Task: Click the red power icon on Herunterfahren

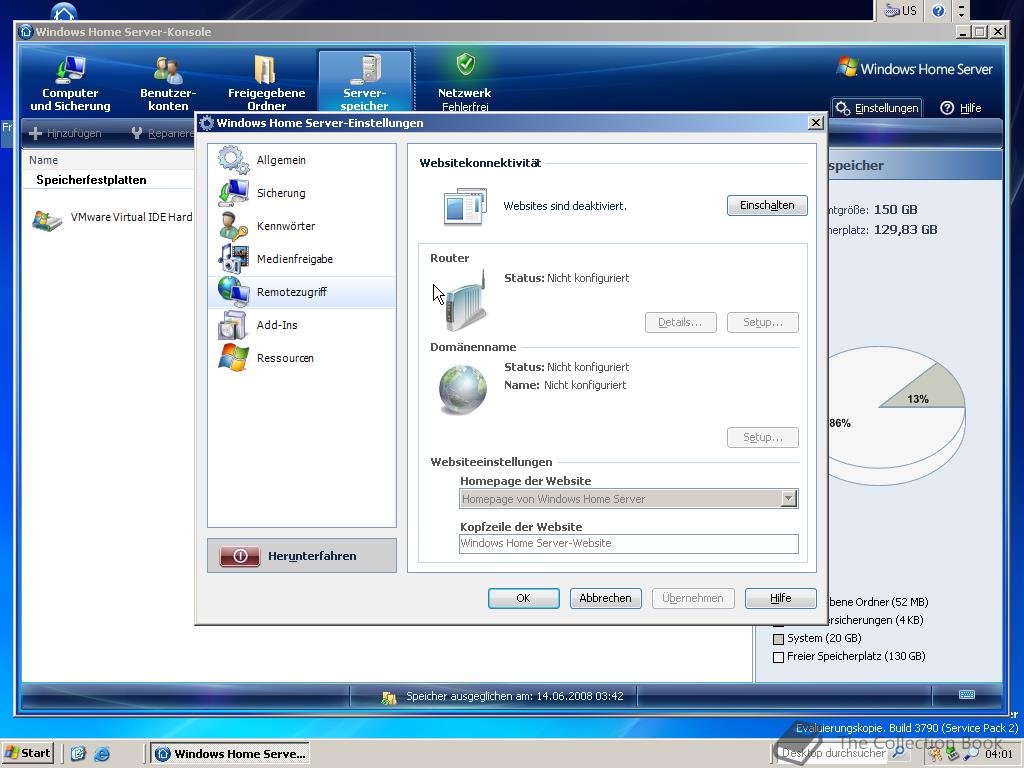Action: [240, 556]
